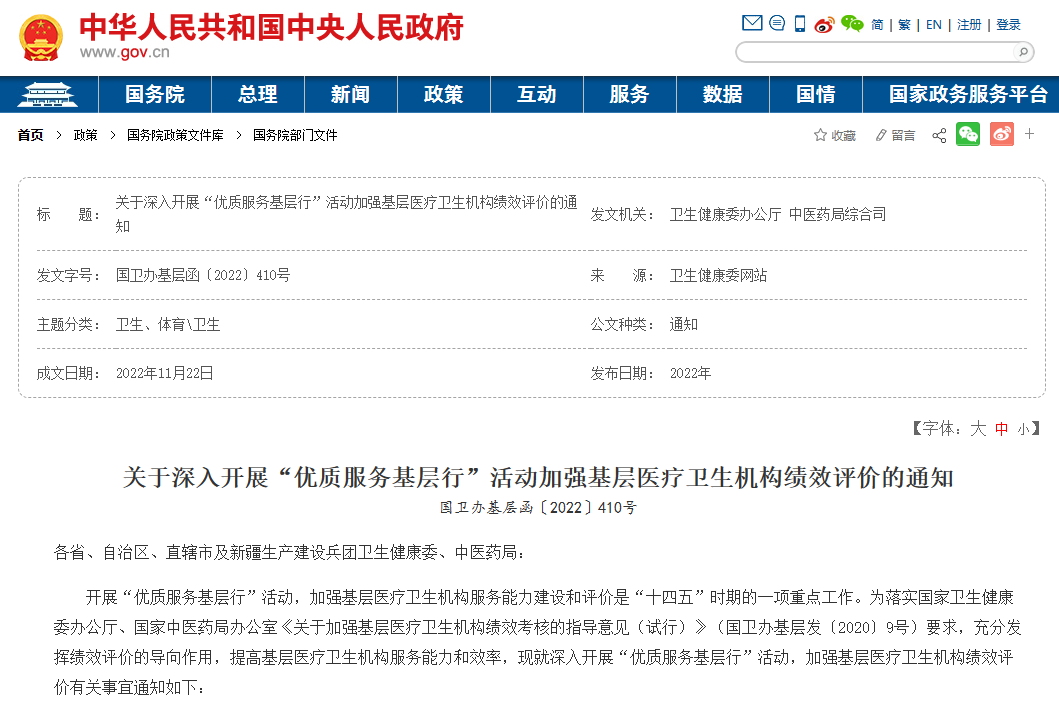1059x702 pixels.
Task: Click the WeChat icon in header
Action: (852, 24)
